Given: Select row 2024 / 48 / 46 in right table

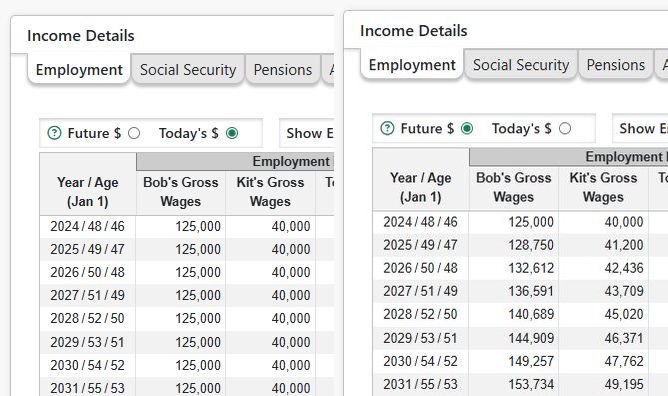Looking at the screenshot, I should [x=521, y=222].
